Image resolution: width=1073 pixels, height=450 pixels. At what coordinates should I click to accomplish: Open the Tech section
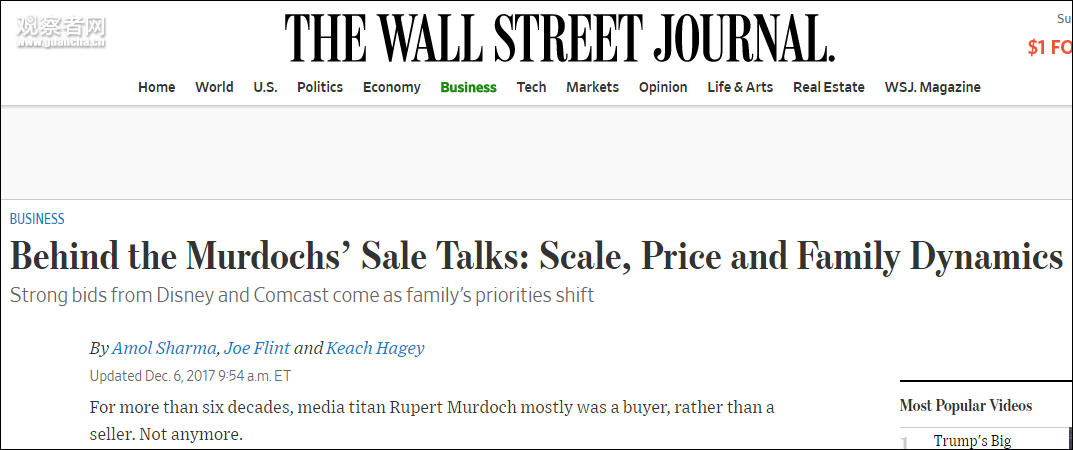point(531,87)
